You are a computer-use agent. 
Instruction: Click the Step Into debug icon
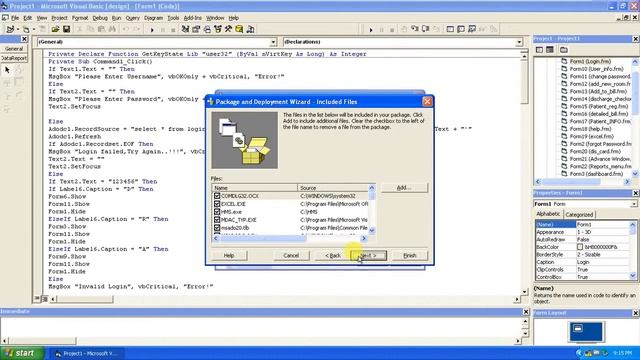[414, 29]
